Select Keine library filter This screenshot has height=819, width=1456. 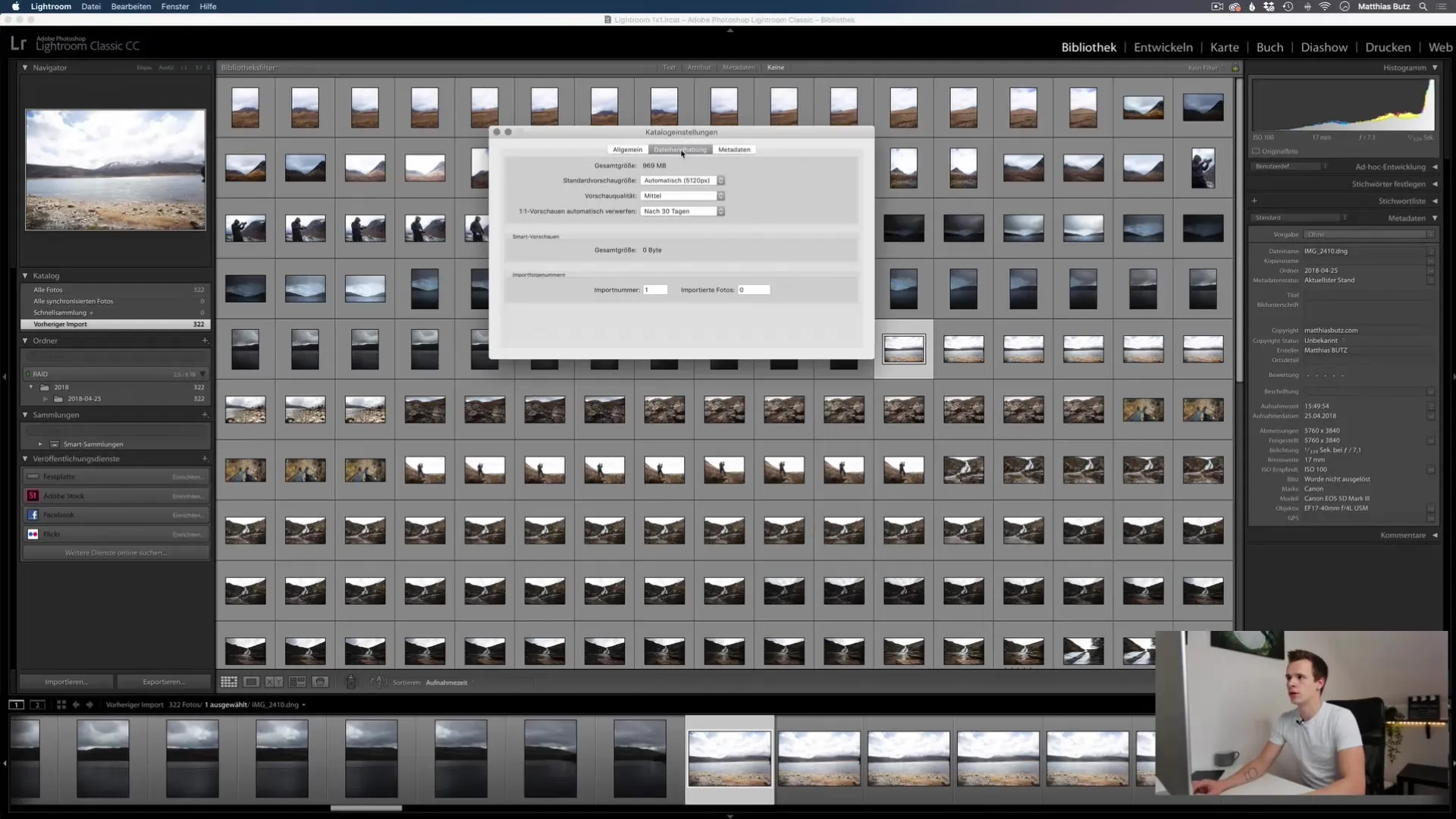[776, 67]
